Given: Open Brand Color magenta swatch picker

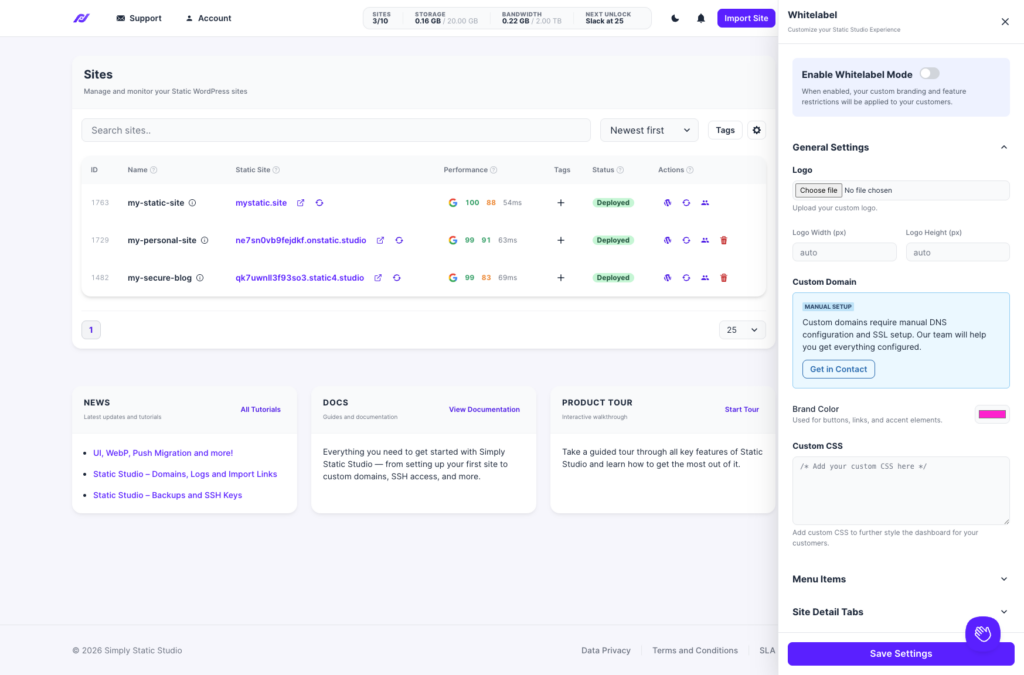Looking at the screenshot, I should pos(992,414).
